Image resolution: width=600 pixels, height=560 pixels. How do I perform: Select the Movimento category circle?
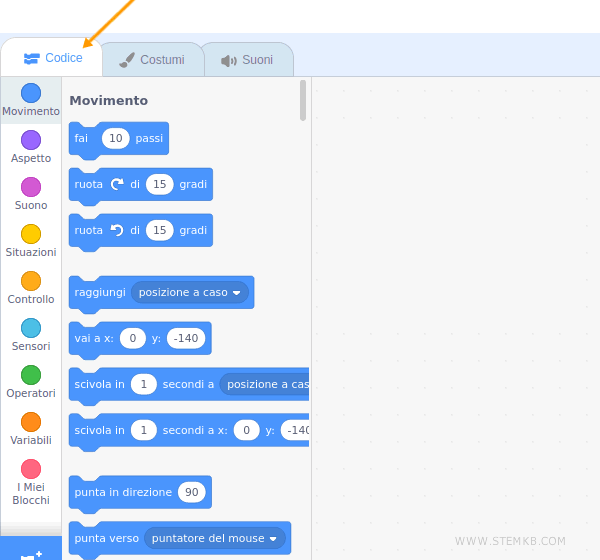pyautogui.click(x=31, y=93)
